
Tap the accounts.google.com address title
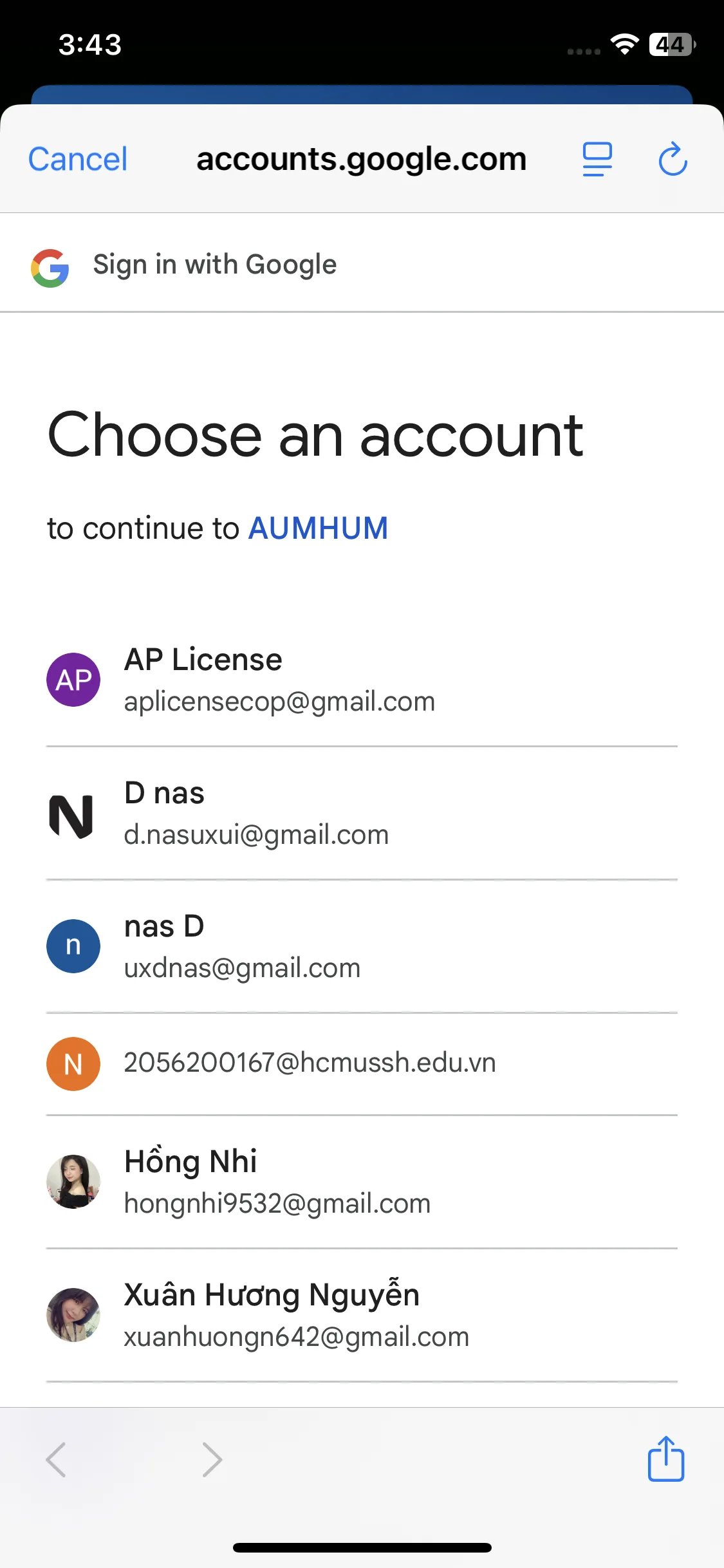pyautogui.click(x=362, y=160)
